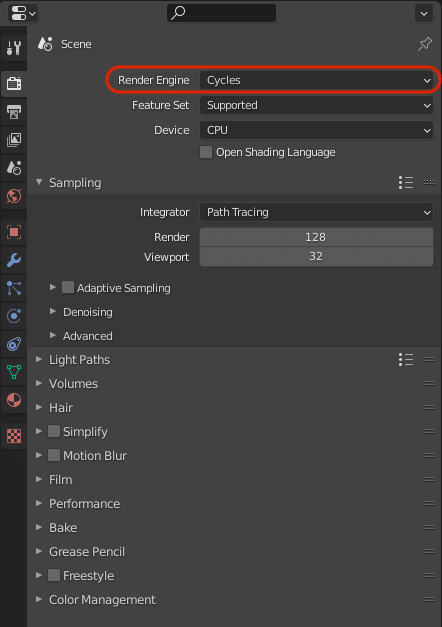Viewport: 442px width, 627px height.
Task: Open Object properties tab icon
Action: tap(14, 232)
